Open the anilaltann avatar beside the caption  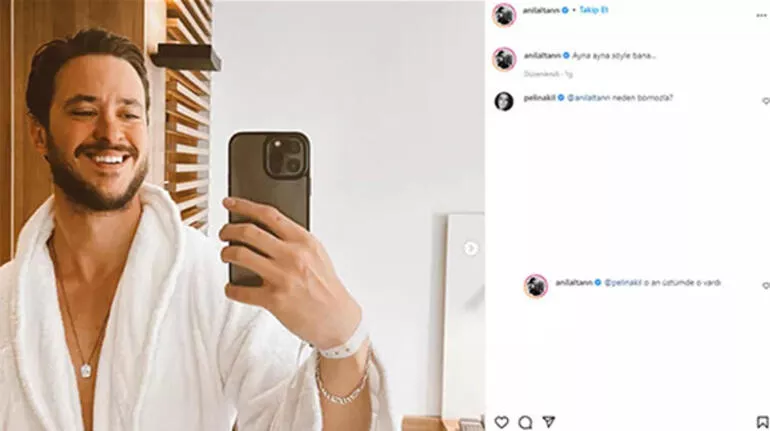[x=504, y=59]
